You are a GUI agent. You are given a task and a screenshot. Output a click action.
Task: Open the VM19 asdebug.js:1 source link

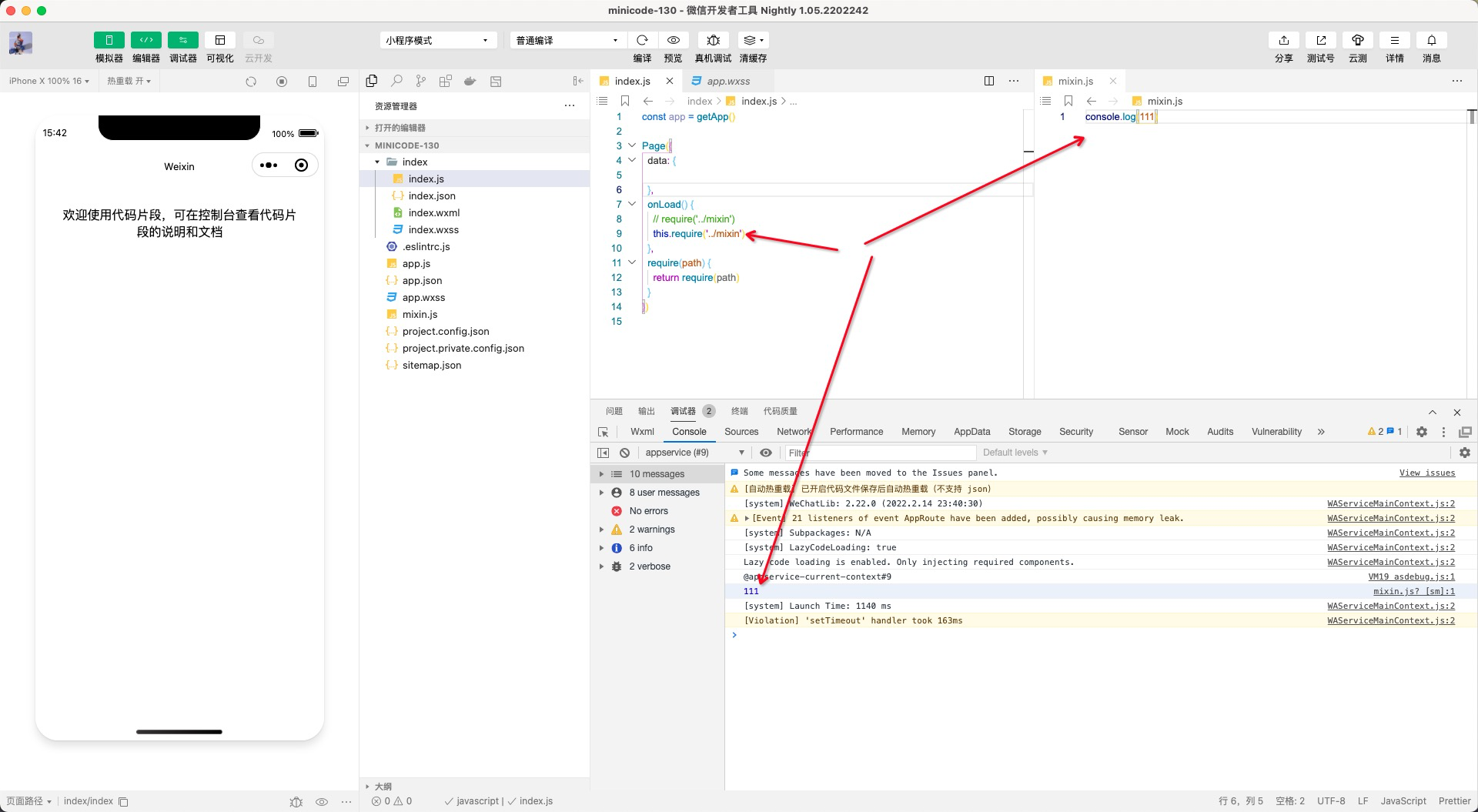click(1412, 576)
